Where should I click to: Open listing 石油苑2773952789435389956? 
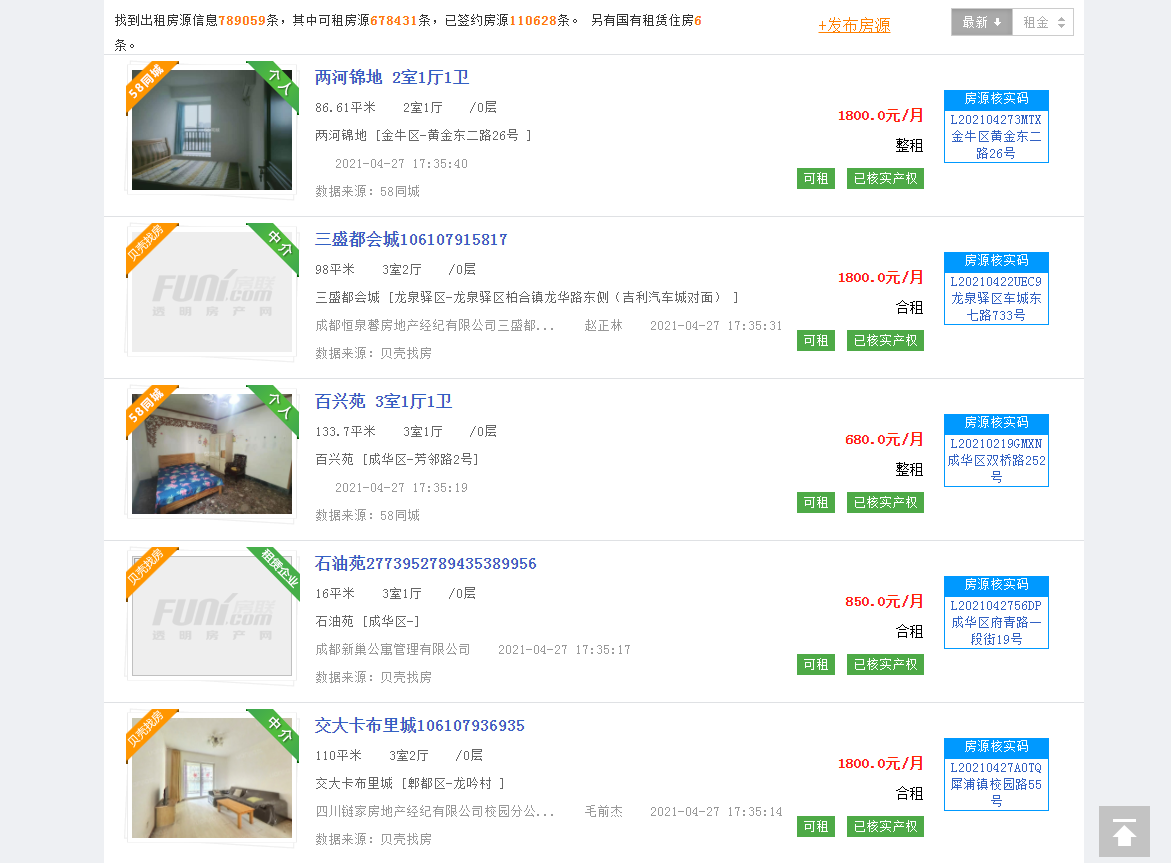(x=425, y=564)
